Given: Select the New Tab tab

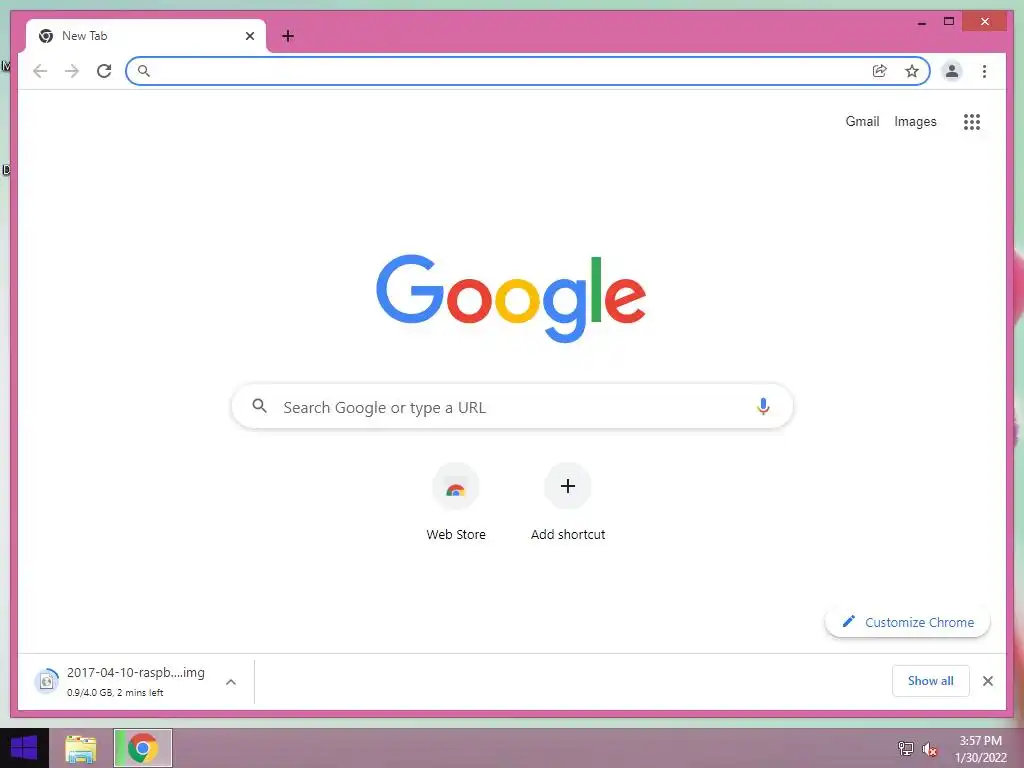Looking at the screenshot, I should point(146,36).
